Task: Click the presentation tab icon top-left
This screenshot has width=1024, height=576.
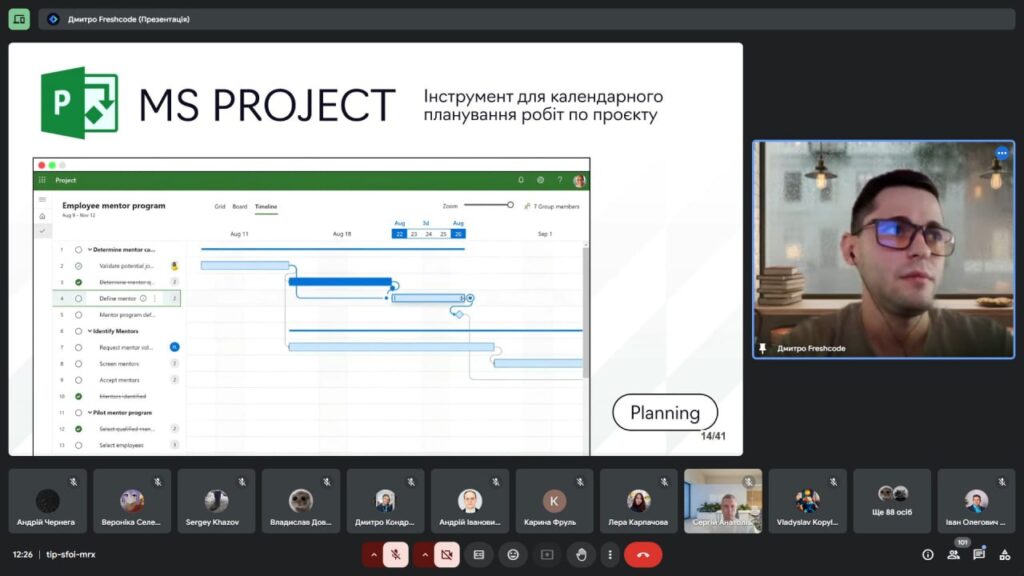Action: coord(19,19)
